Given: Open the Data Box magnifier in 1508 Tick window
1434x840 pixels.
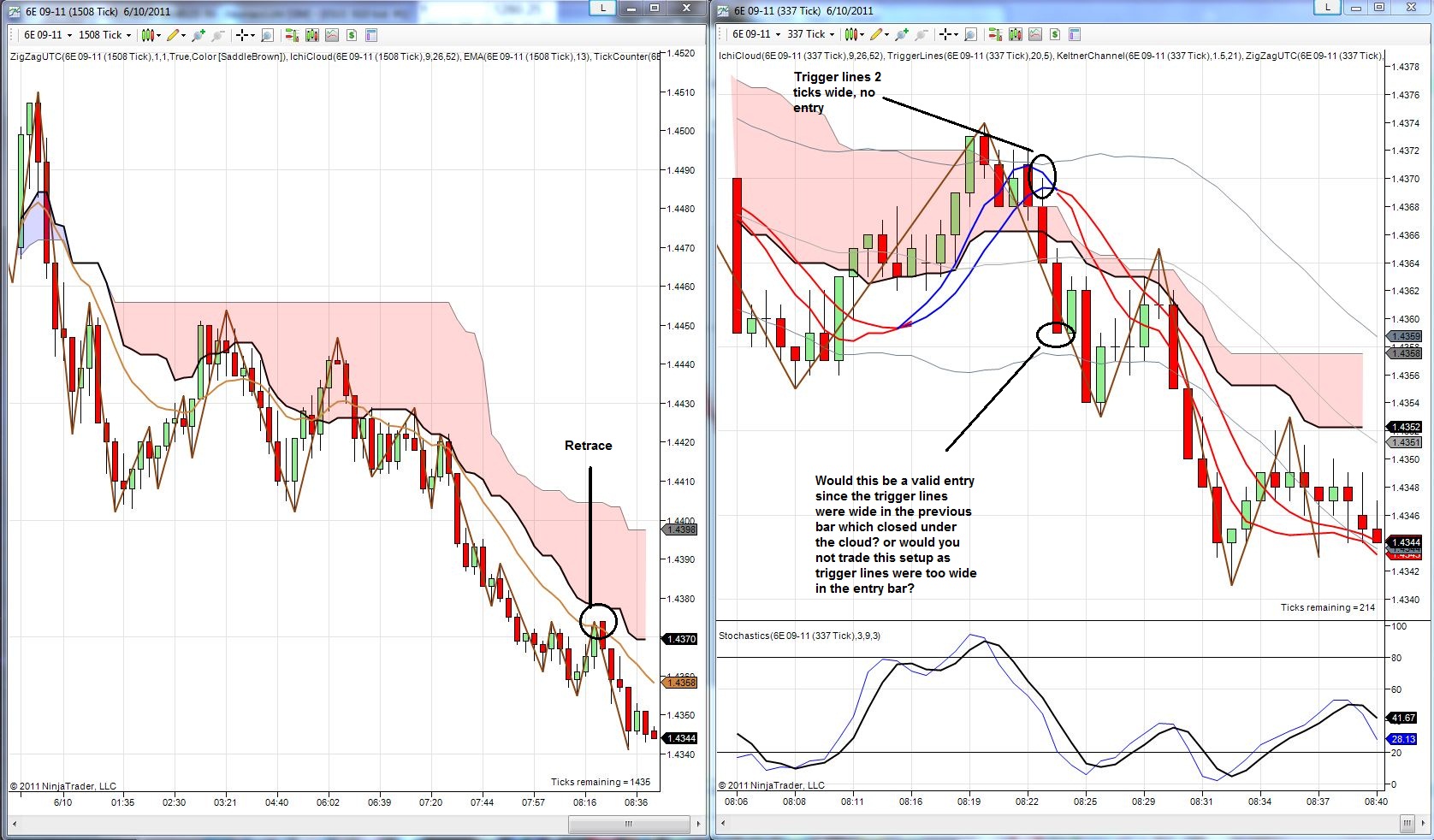Looking at the screenshot, I should (267, 35).
